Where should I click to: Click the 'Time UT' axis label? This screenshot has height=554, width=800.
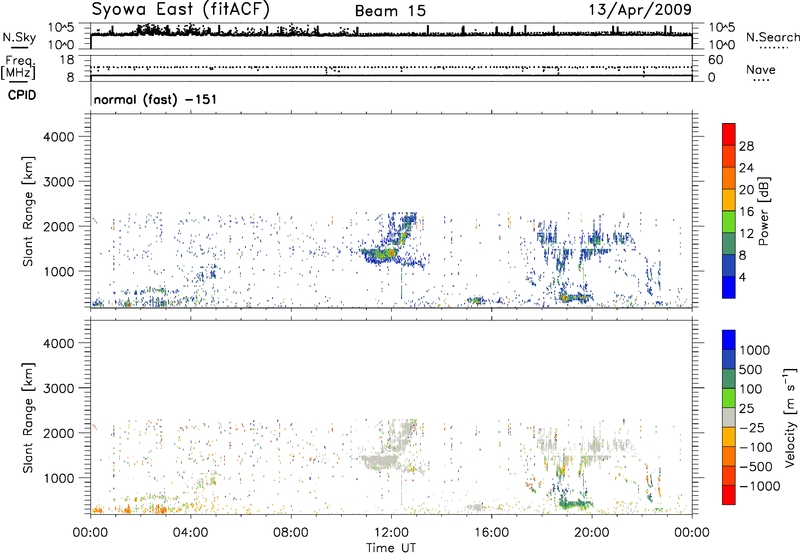tap(391, 548)
